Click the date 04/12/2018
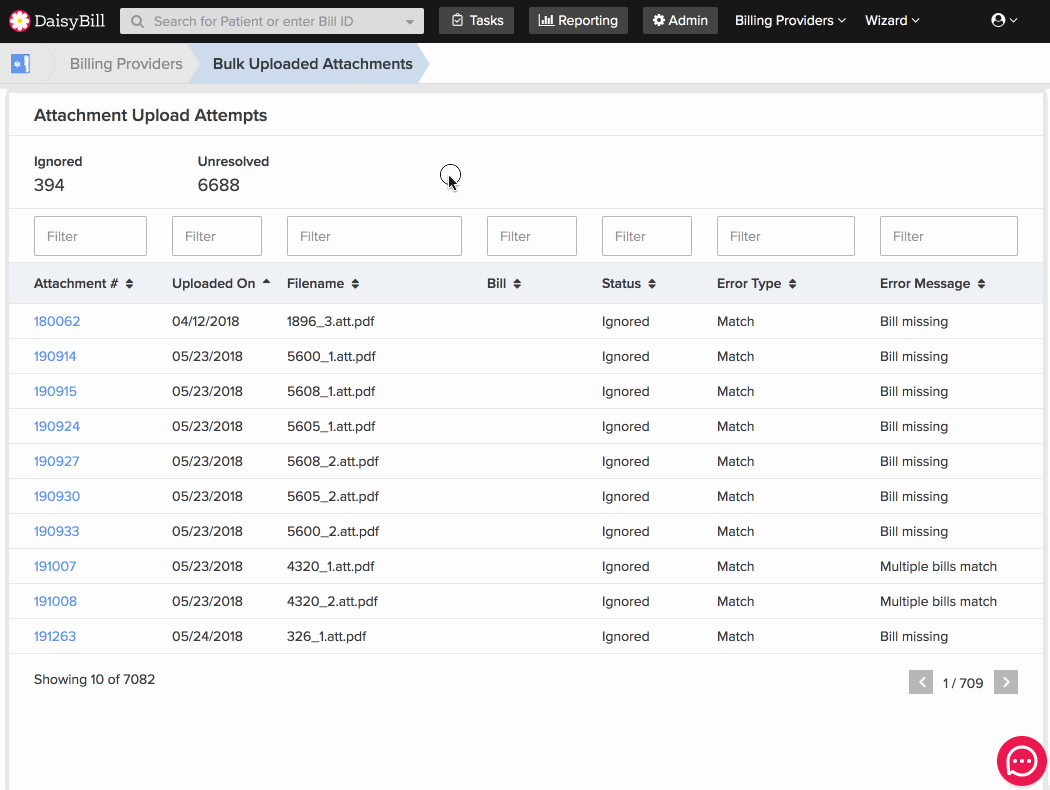This screenshot has width=1050, height=790. (206, 321)
